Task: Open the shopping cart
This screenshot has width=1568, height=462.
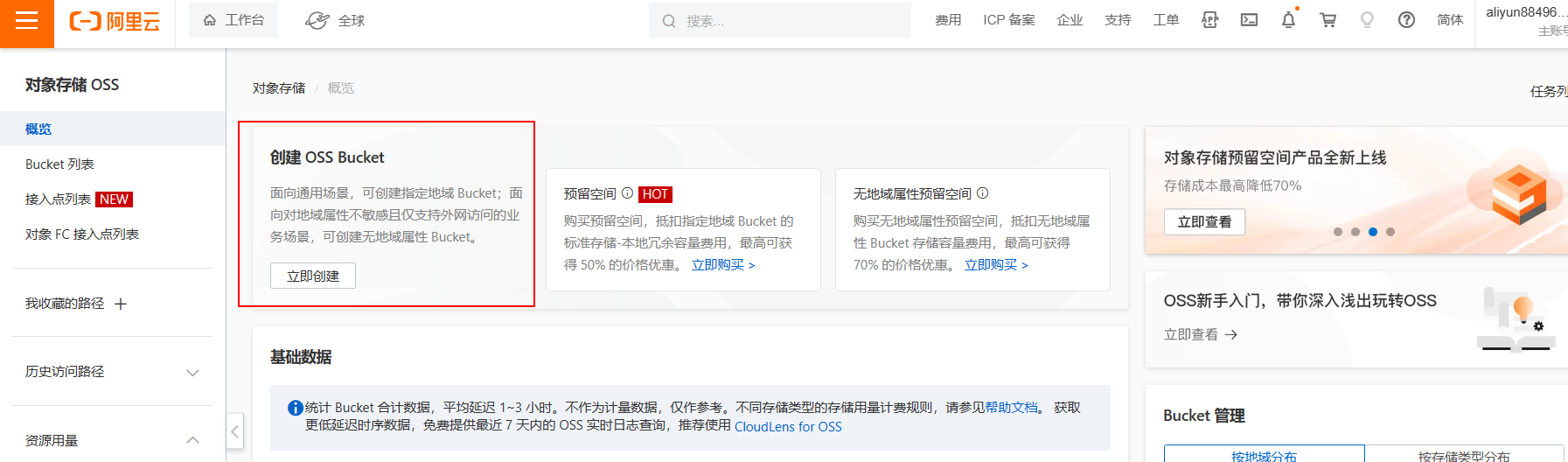Action: pos(1328,20)
